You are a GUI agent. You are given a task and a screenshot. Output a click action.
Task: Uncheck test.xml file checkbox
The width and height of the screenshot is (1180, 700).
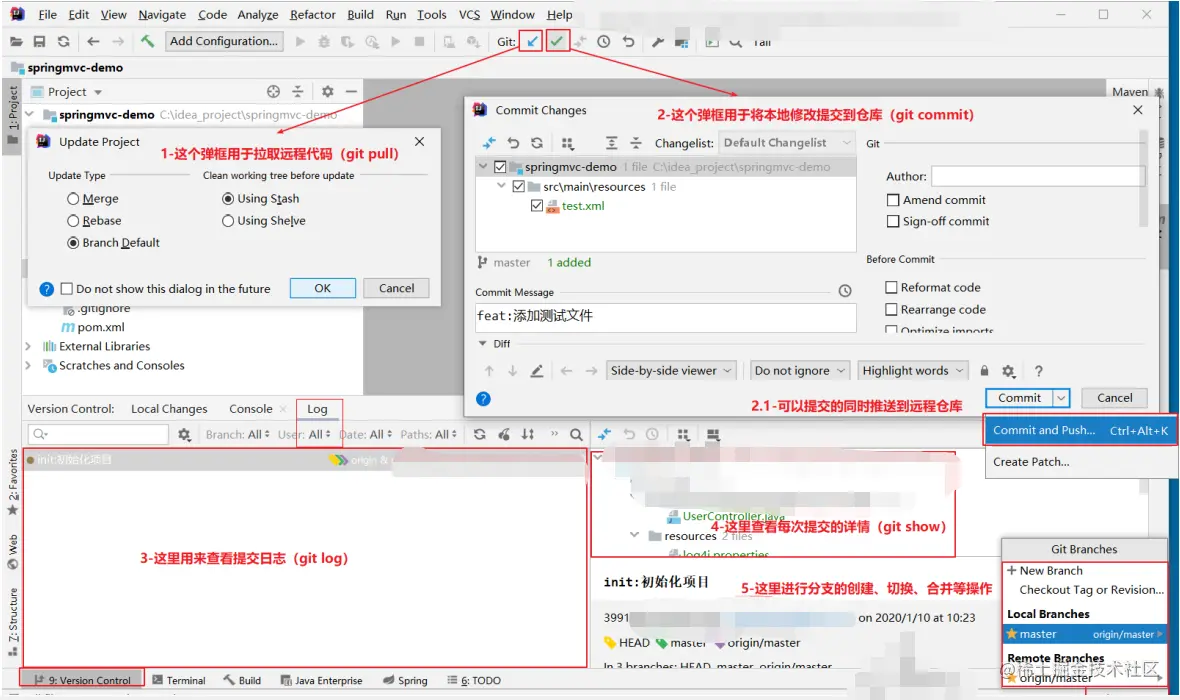tap(537, 205)
